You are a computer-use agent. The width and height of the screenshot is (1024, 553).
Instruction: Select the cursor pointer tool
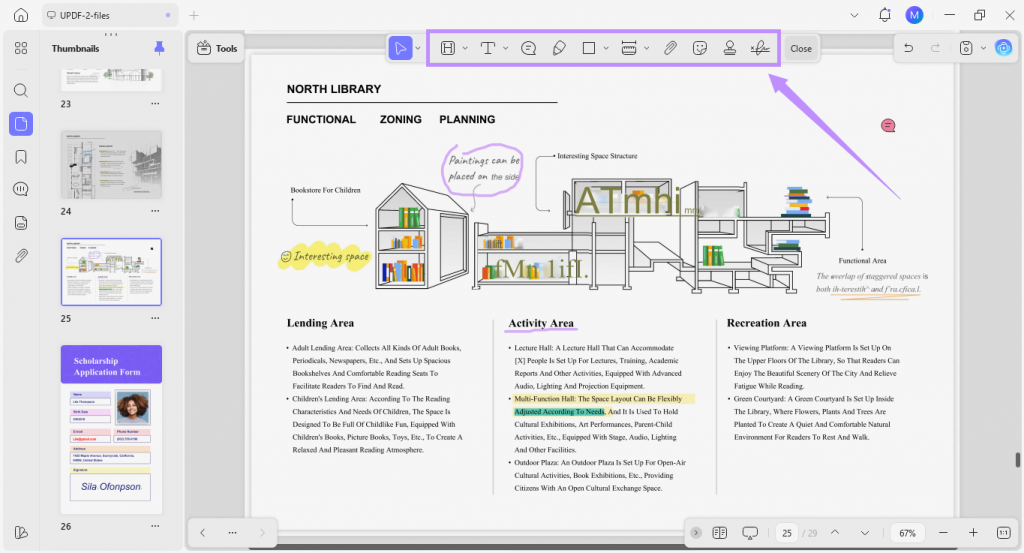(x=400, y=48)
